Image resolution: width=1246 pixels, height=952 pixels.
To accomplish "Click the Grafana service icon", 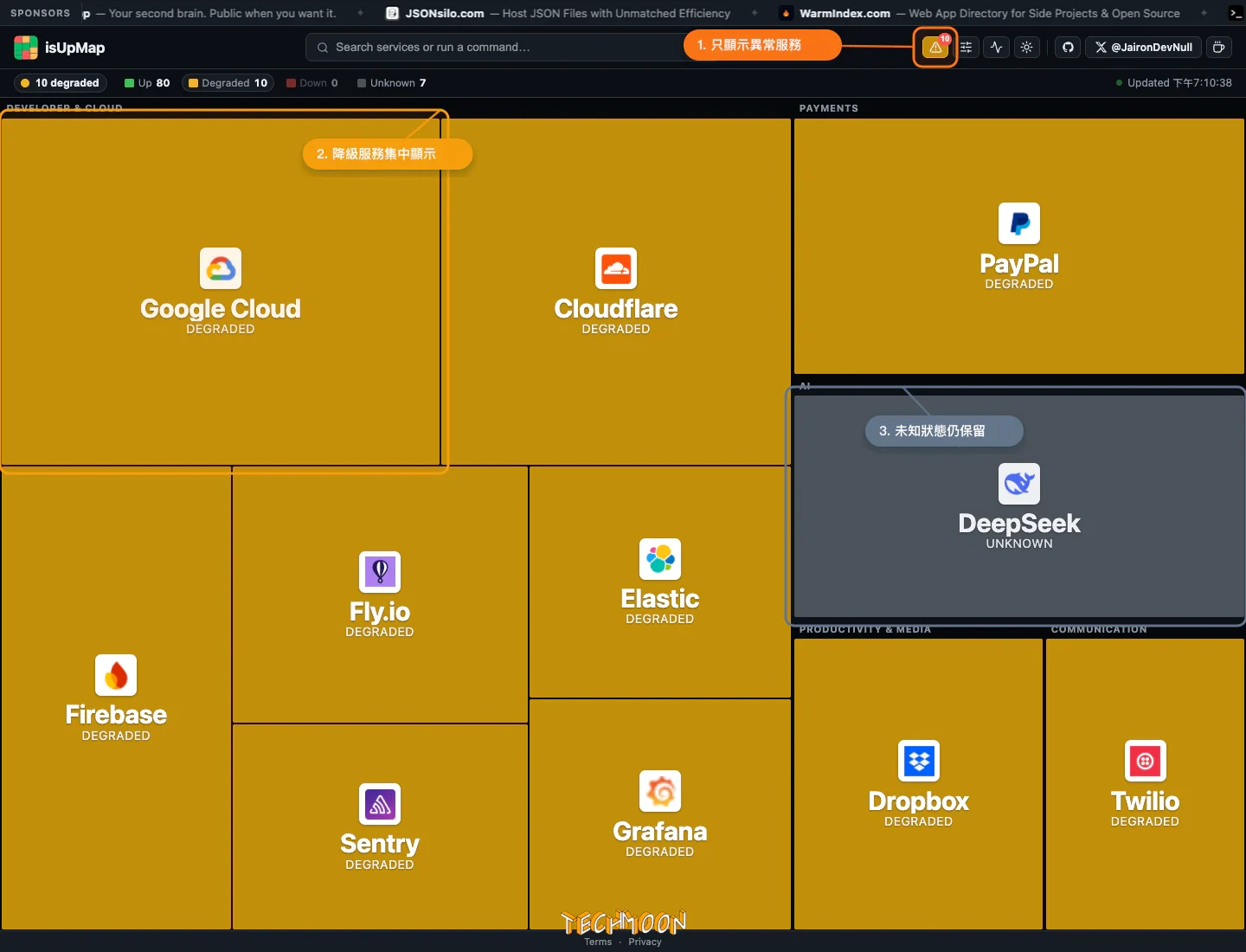I will [660, 791].
